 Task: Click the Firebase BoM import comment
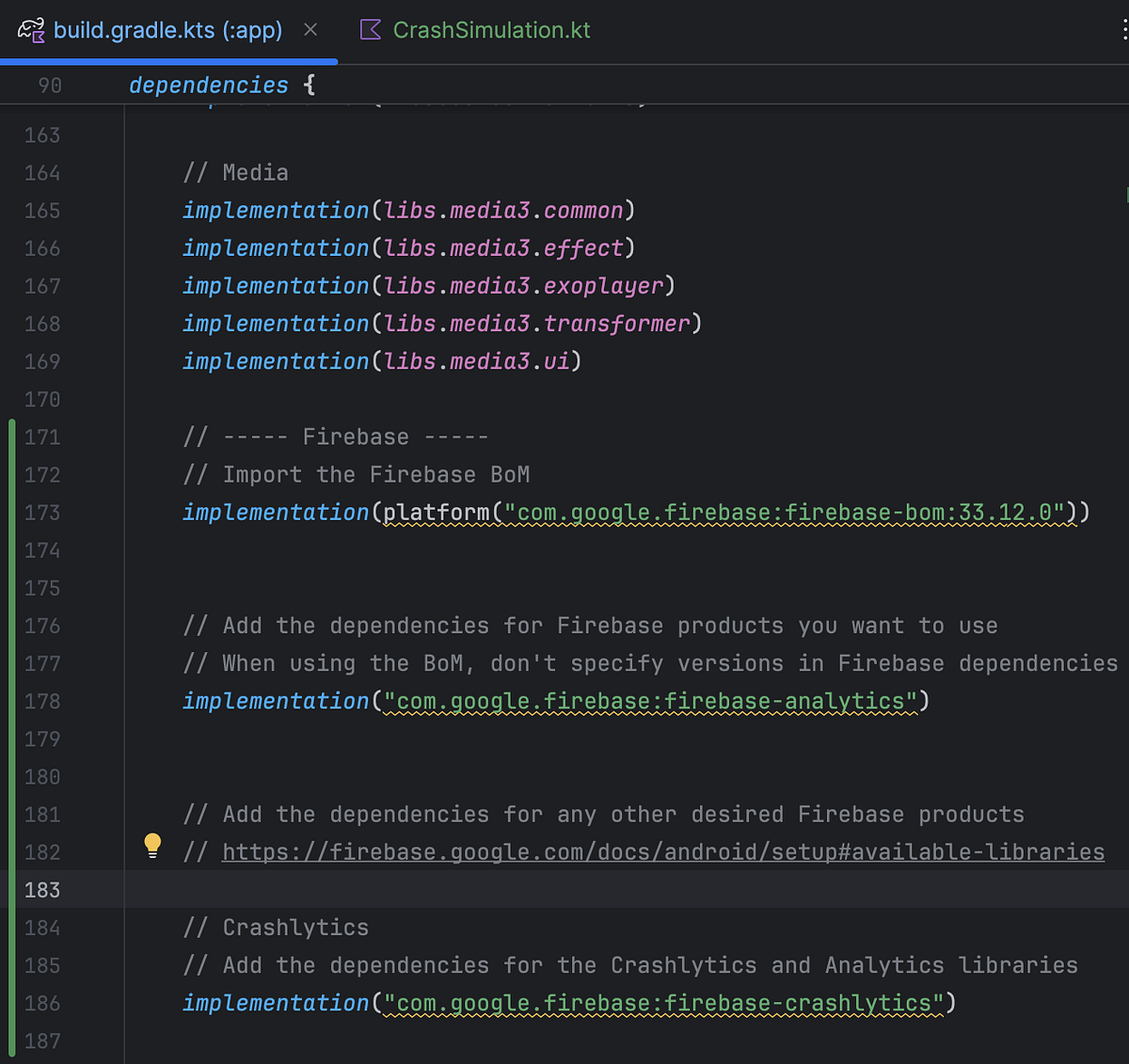coord(358,474)
